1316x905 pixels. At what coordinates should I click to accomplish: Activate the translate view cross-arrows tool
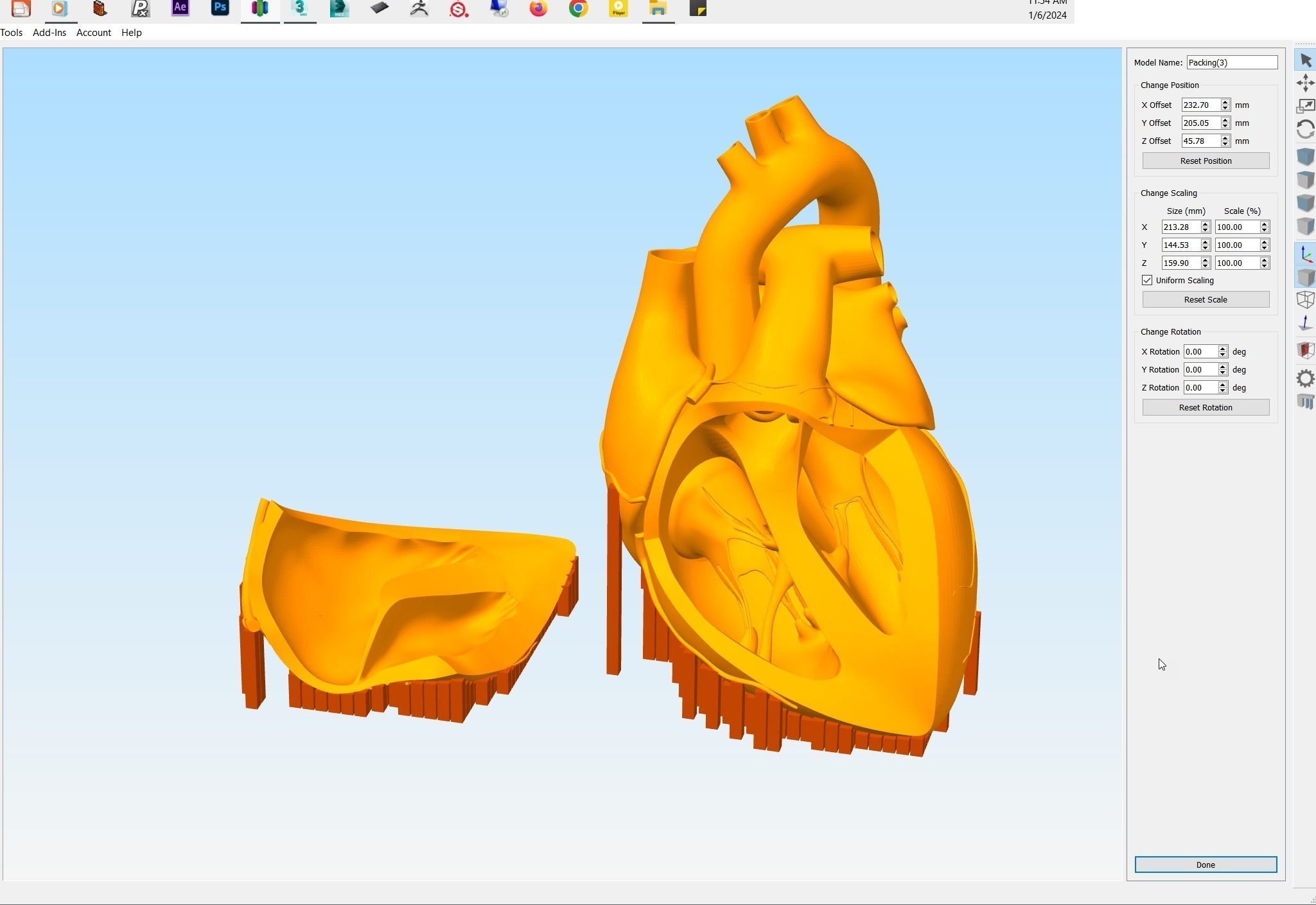pyautogui.click(x=1305, y=83)
